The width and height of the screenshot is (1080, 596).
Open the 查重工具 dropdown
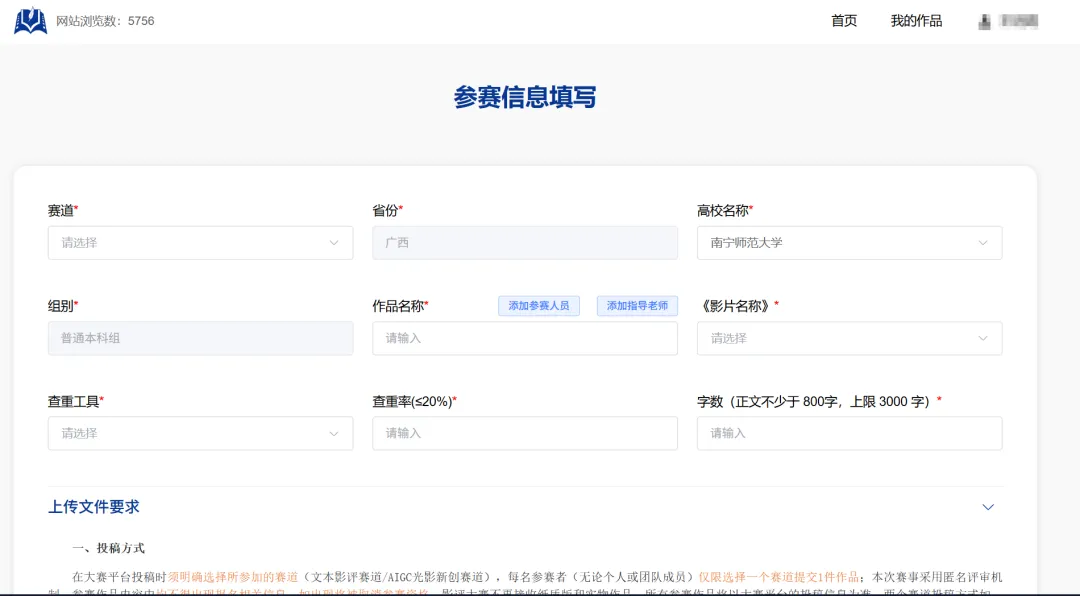(x=200, y=433)
